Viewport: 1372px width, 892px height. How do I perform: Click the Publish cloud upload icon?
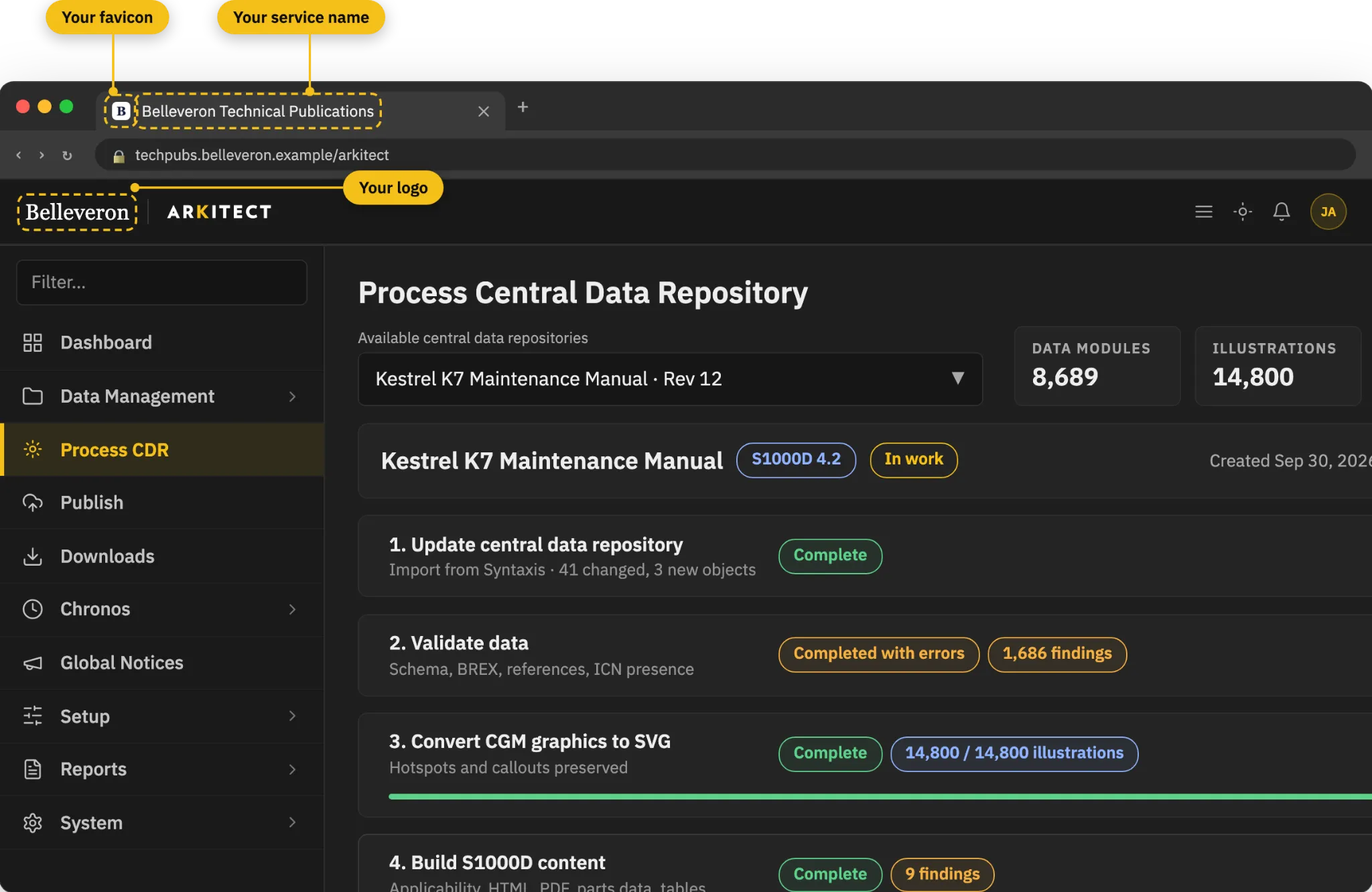pyautogui.click(x=32, y=503)
